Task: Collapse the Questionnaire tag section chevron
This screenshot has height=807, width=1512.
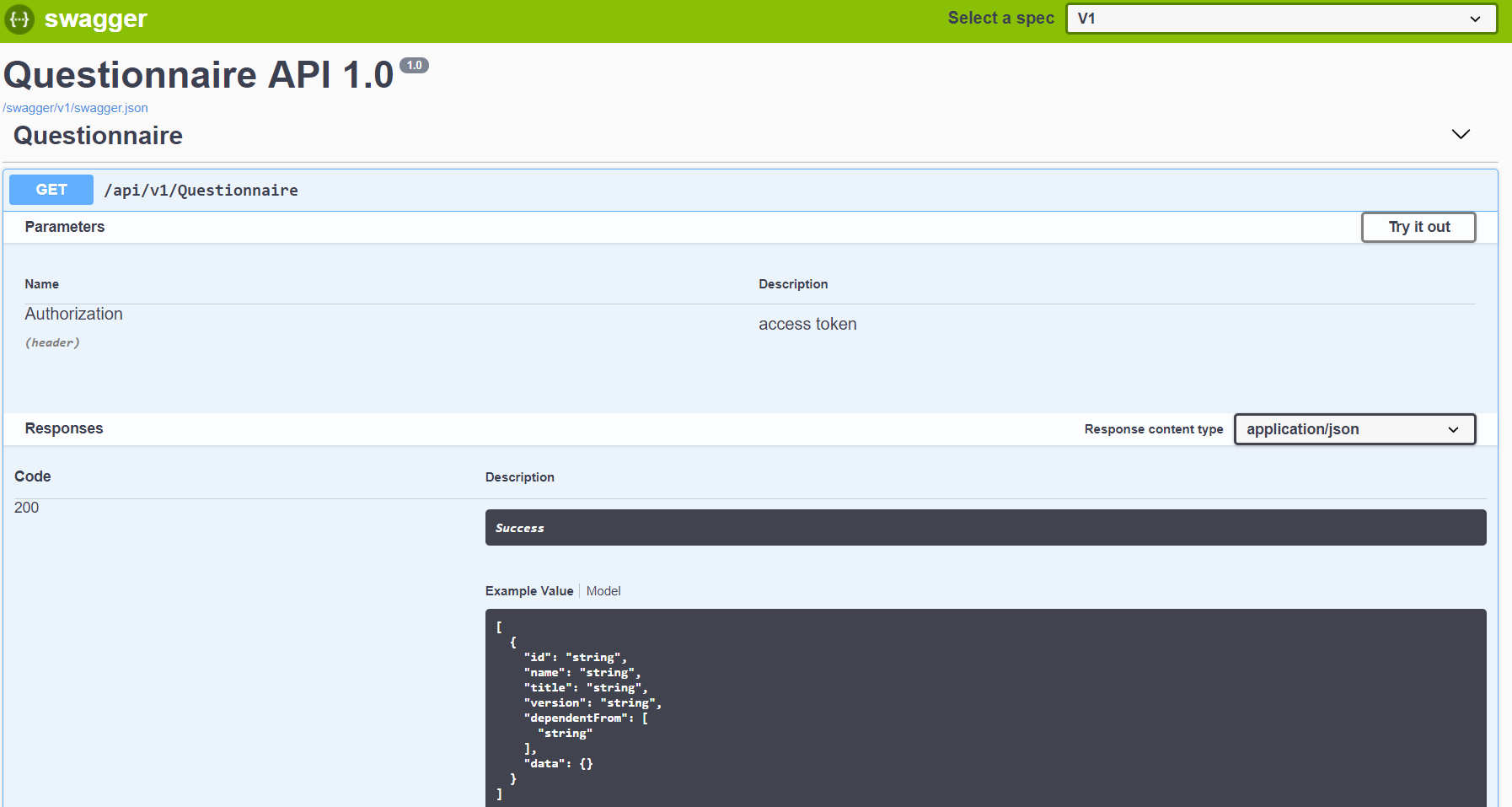Action: [1461, 134]
